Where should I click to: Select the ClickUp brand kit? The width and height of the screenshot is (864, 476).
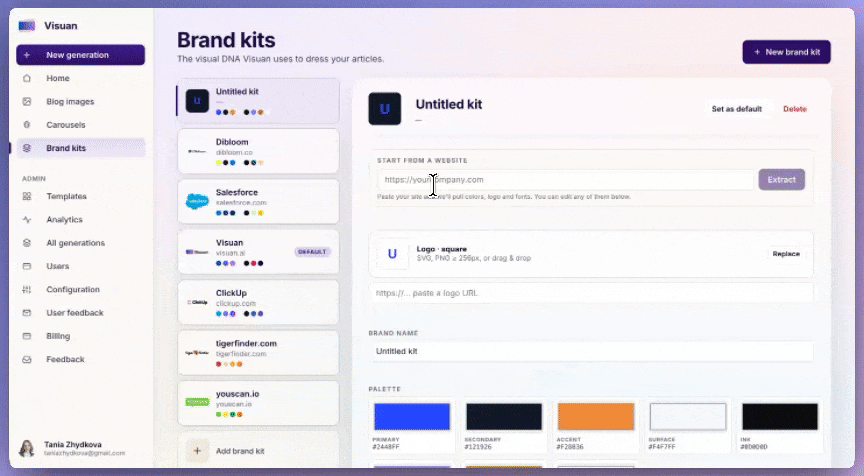coord(258,302)
